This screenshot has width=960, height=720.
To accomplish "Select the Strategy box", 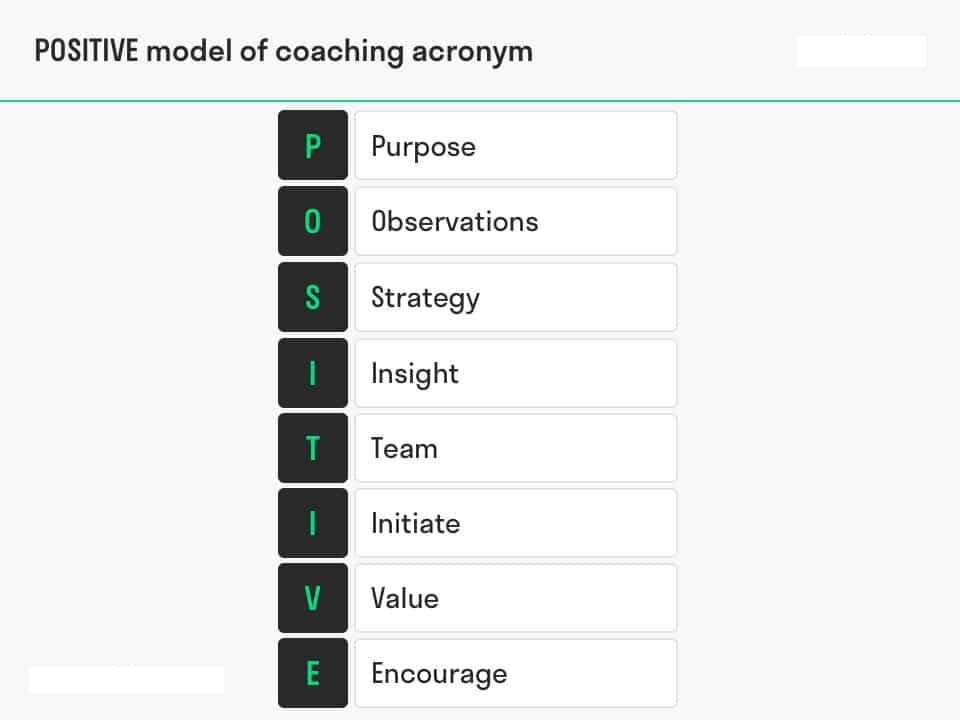I will click(516, 297).
